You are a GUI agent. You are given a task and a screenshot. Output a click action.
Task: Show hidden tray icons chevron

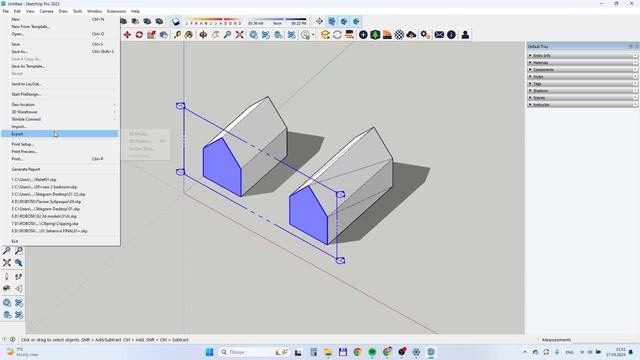pos(525,352)
